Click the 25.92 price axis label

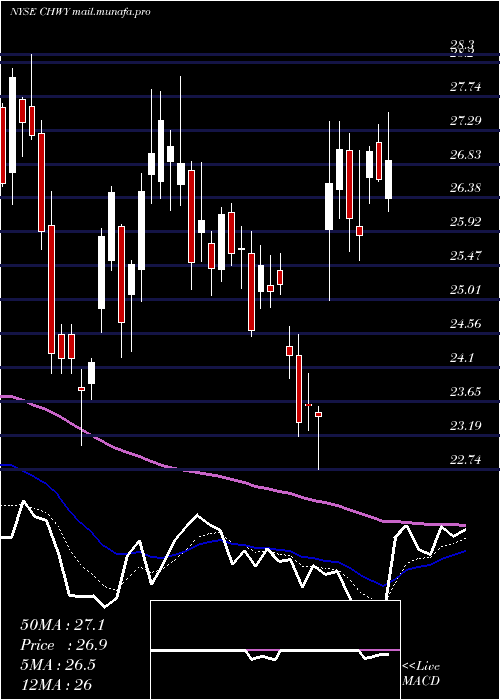pos(466,221)
